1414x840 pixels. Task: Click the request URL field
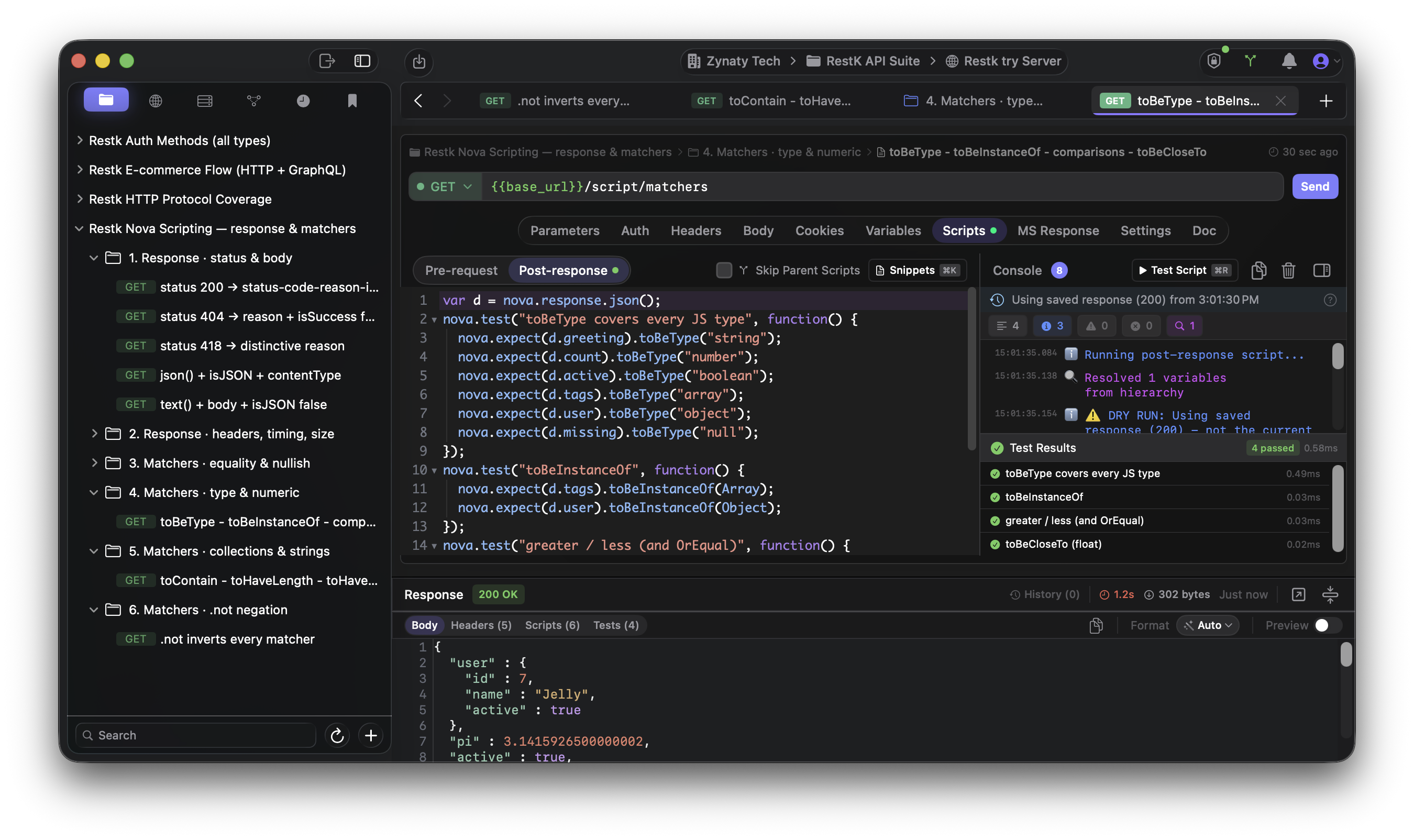click(x=882, y=186)
